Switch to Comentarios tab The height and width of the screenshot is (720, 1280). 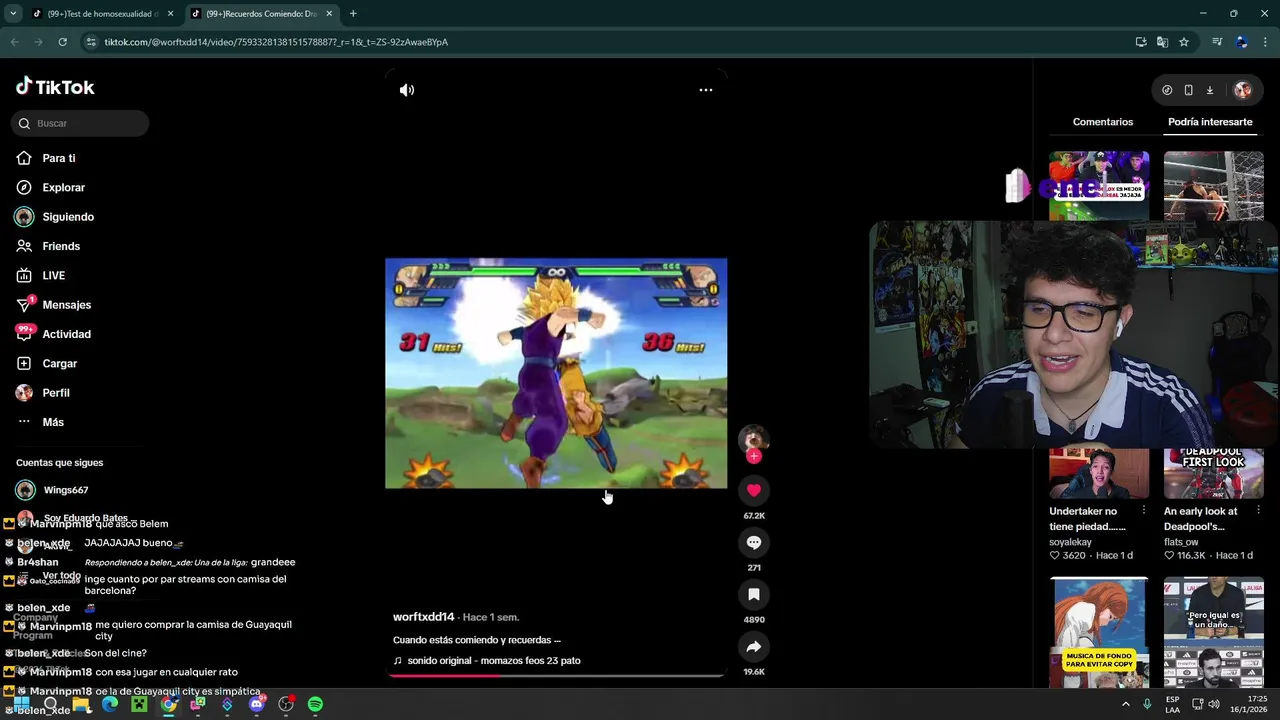(1103, 122)
